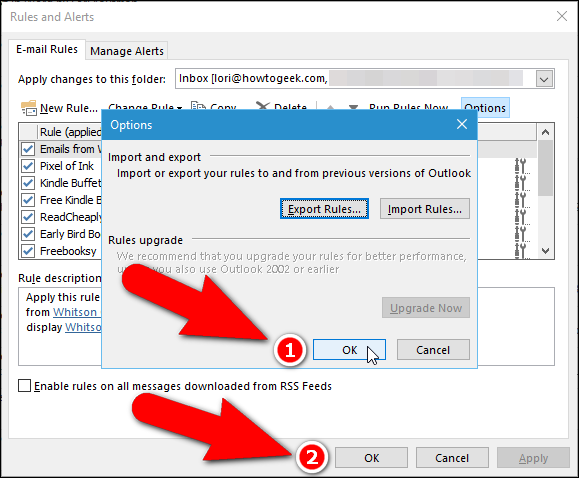Click the Export Rules button

(x=324, y=209)
